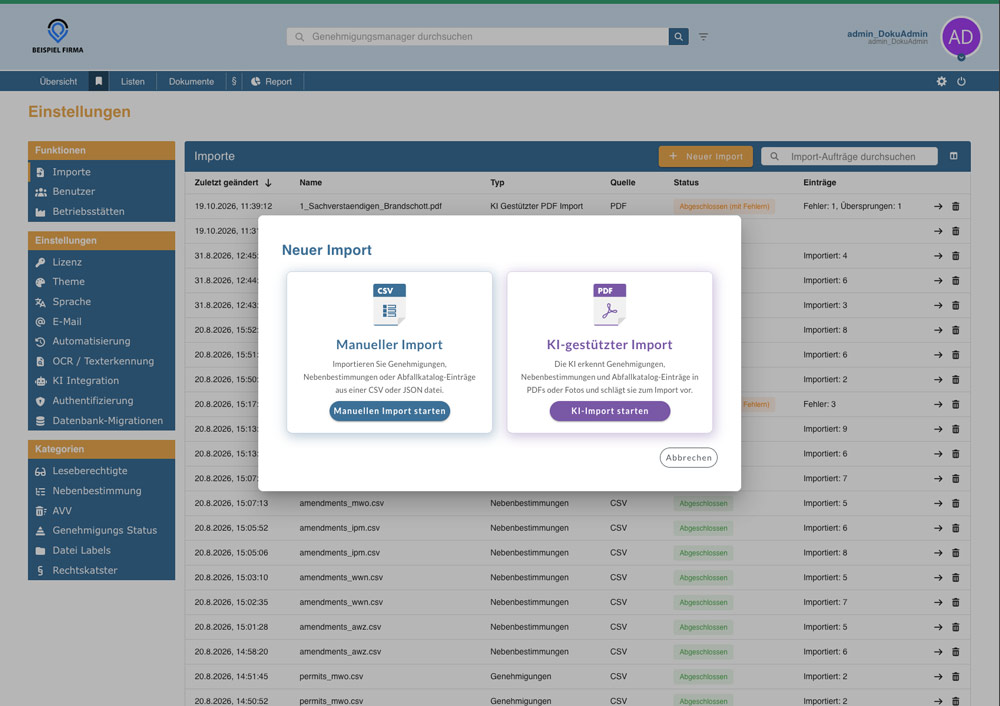Start import with Manuellen Import starten button
This screenshot has height=706, width=1000.
(390, 411)
